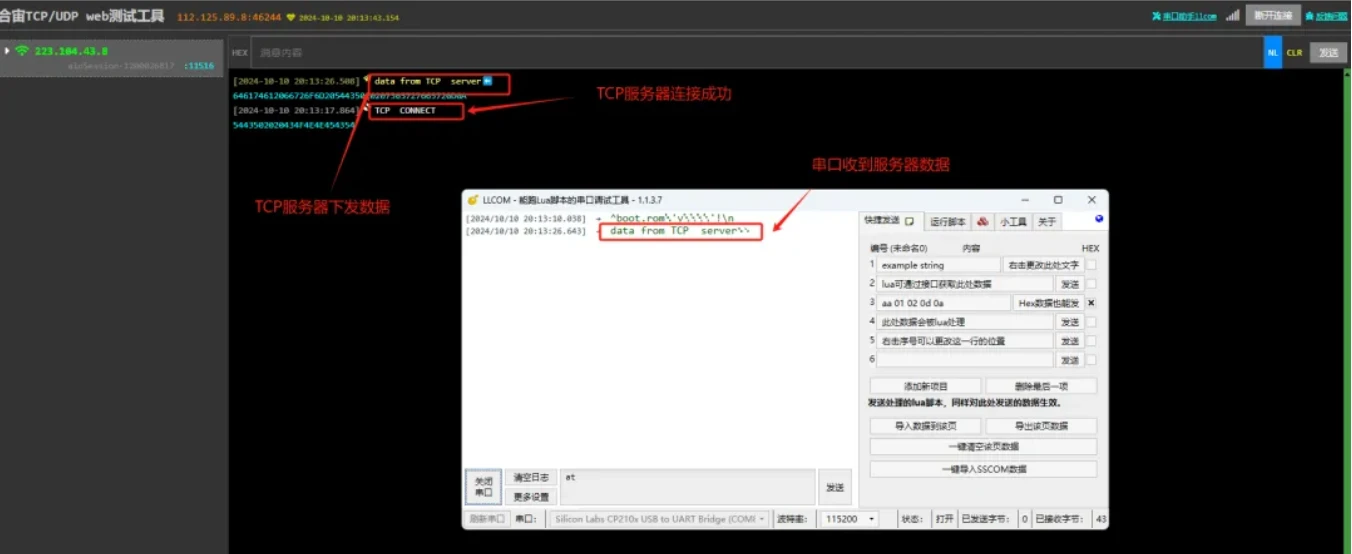
Task: Open the Silicon Labs CP210x port dropdown
Action: 659,519
